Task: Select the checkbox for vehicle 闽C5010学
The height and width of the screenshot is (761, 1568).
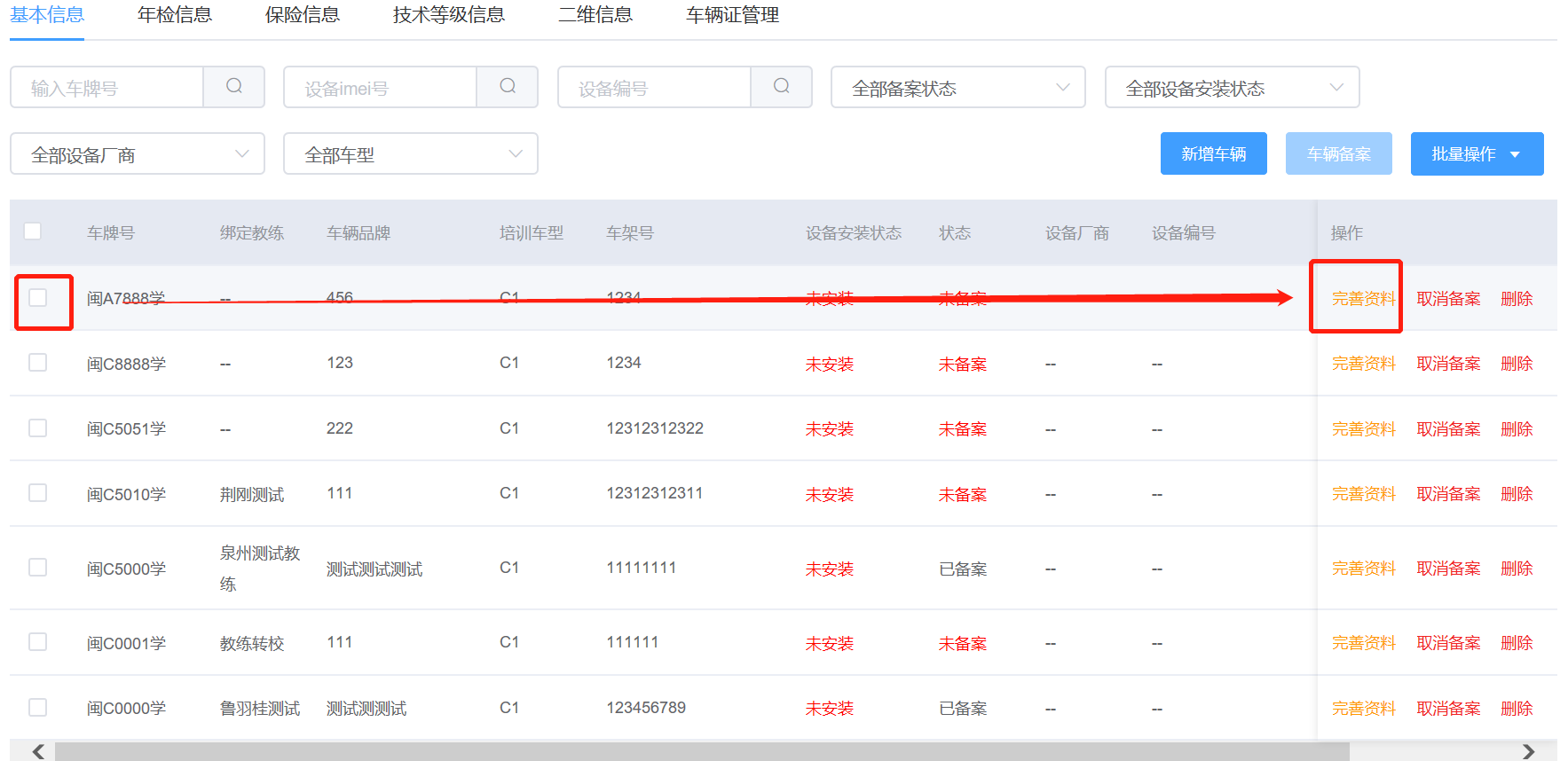Action: tap(38, 493)
